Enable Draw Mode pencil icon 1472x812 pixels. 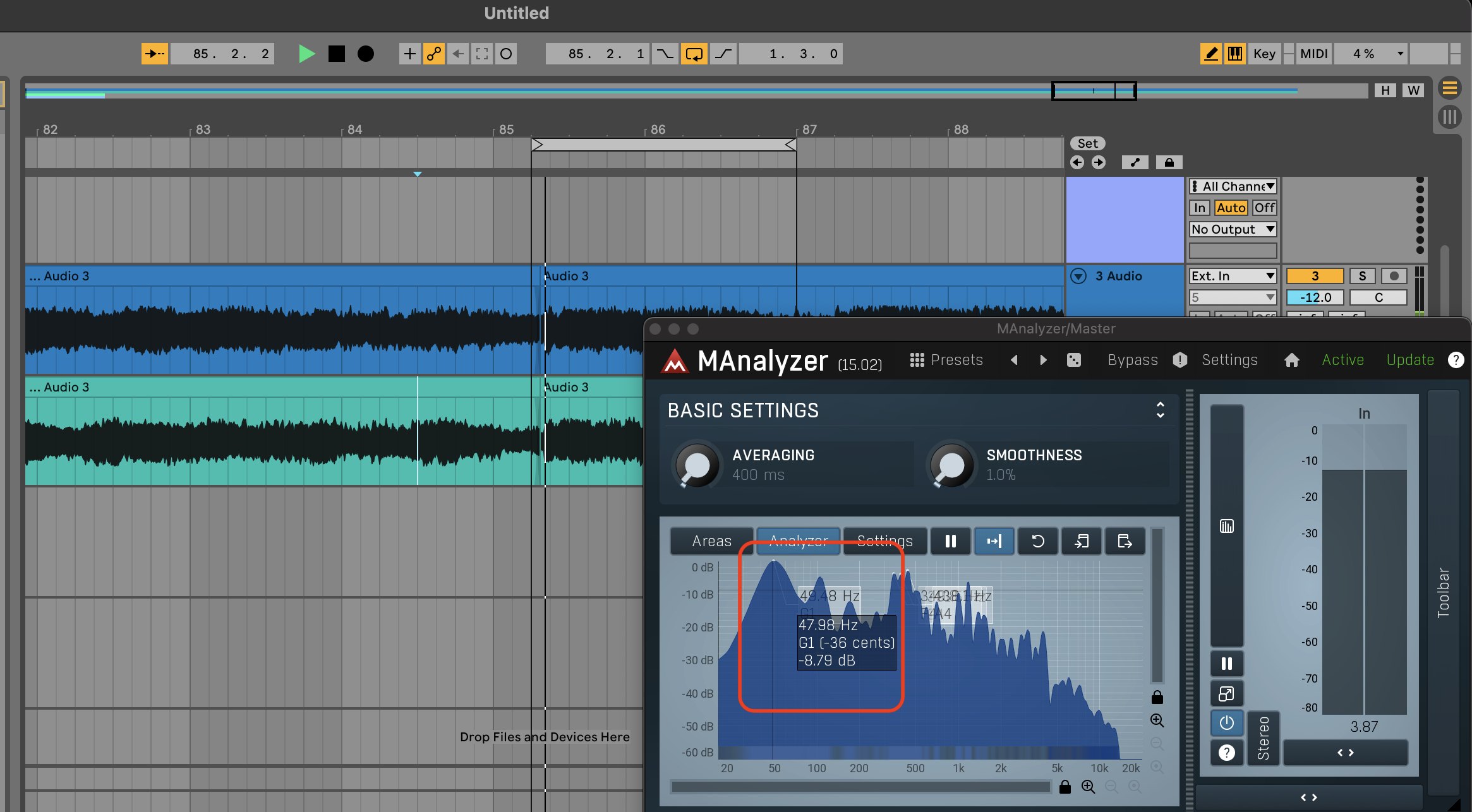coord(1210,54)
